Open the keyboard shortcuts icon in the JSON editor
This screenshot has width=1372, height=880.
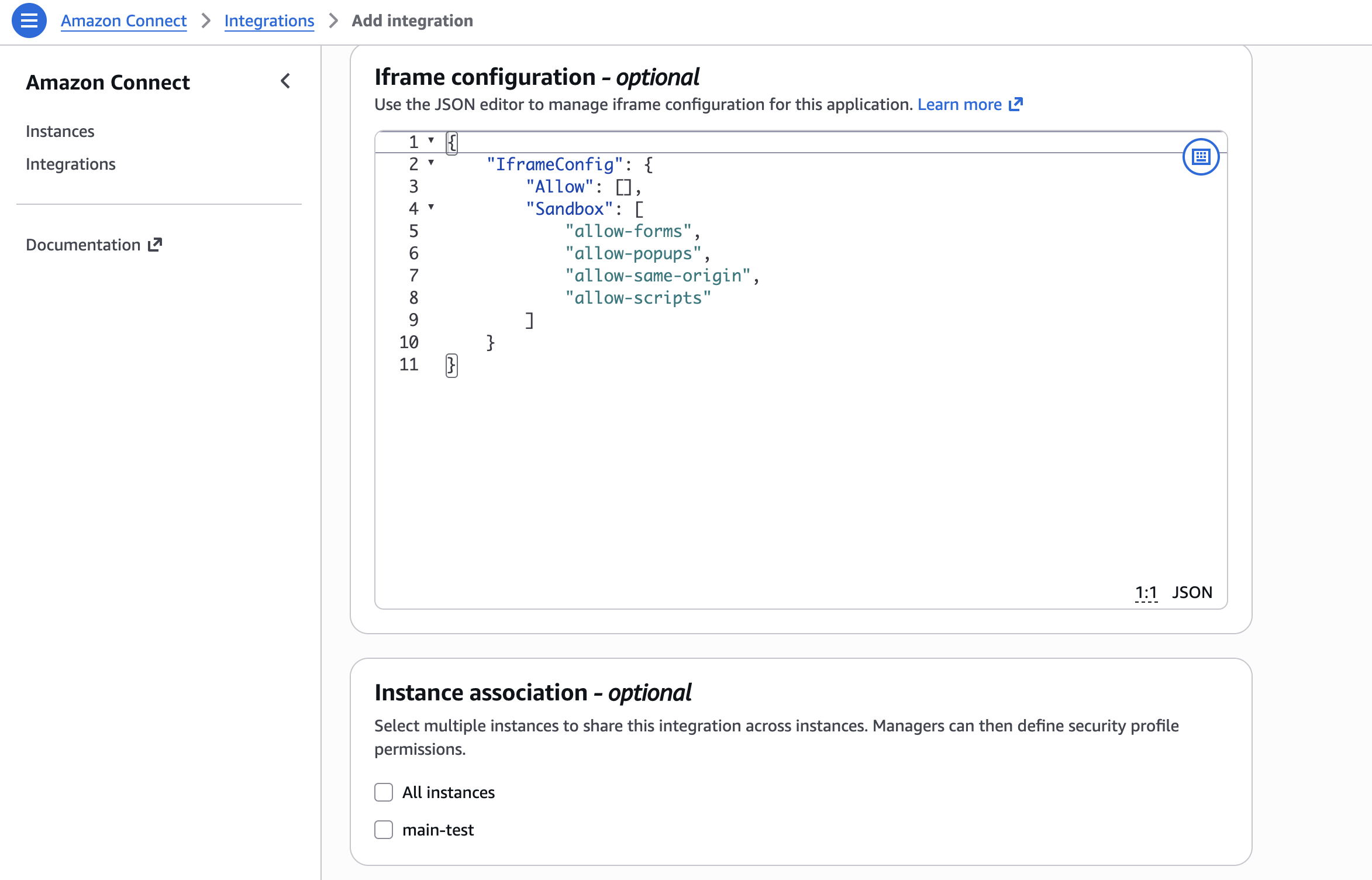(x=1201, y=157)
